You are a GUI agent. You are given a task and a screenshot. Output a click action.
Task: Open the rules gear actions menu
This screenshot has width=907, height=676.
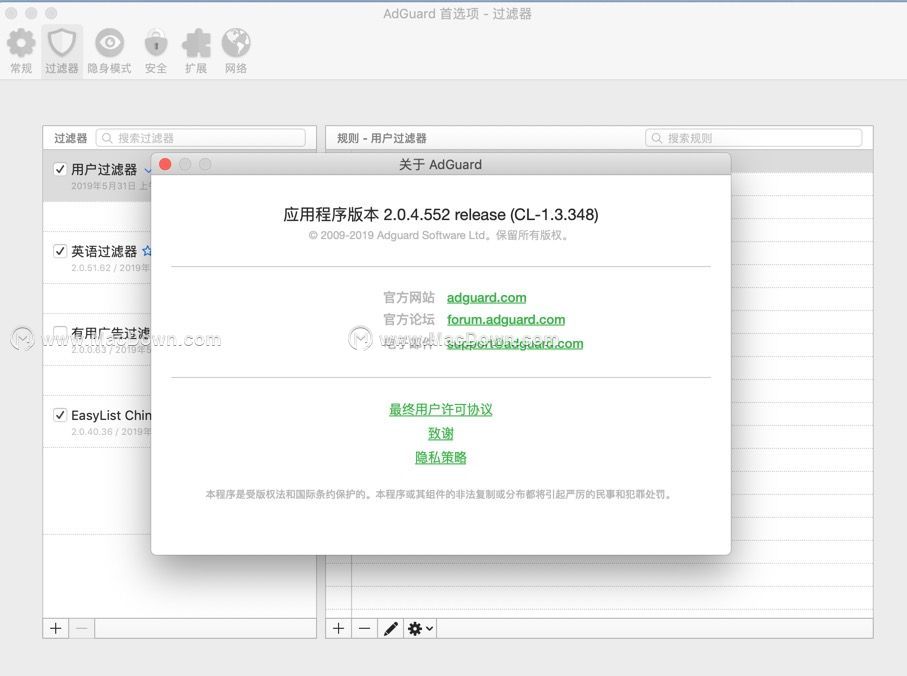click(x=420, y=629)
